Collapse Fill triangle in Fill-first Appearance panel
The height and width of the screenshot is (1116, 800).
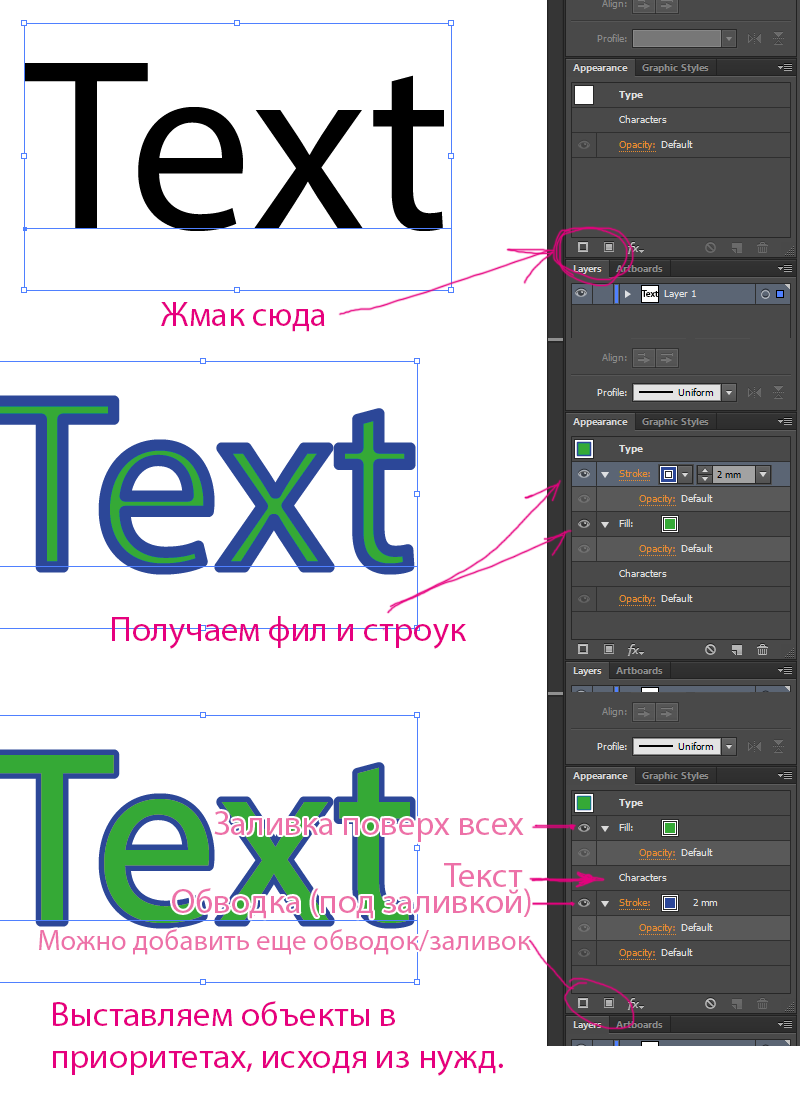pyautogui.click(x=605, y=828)
